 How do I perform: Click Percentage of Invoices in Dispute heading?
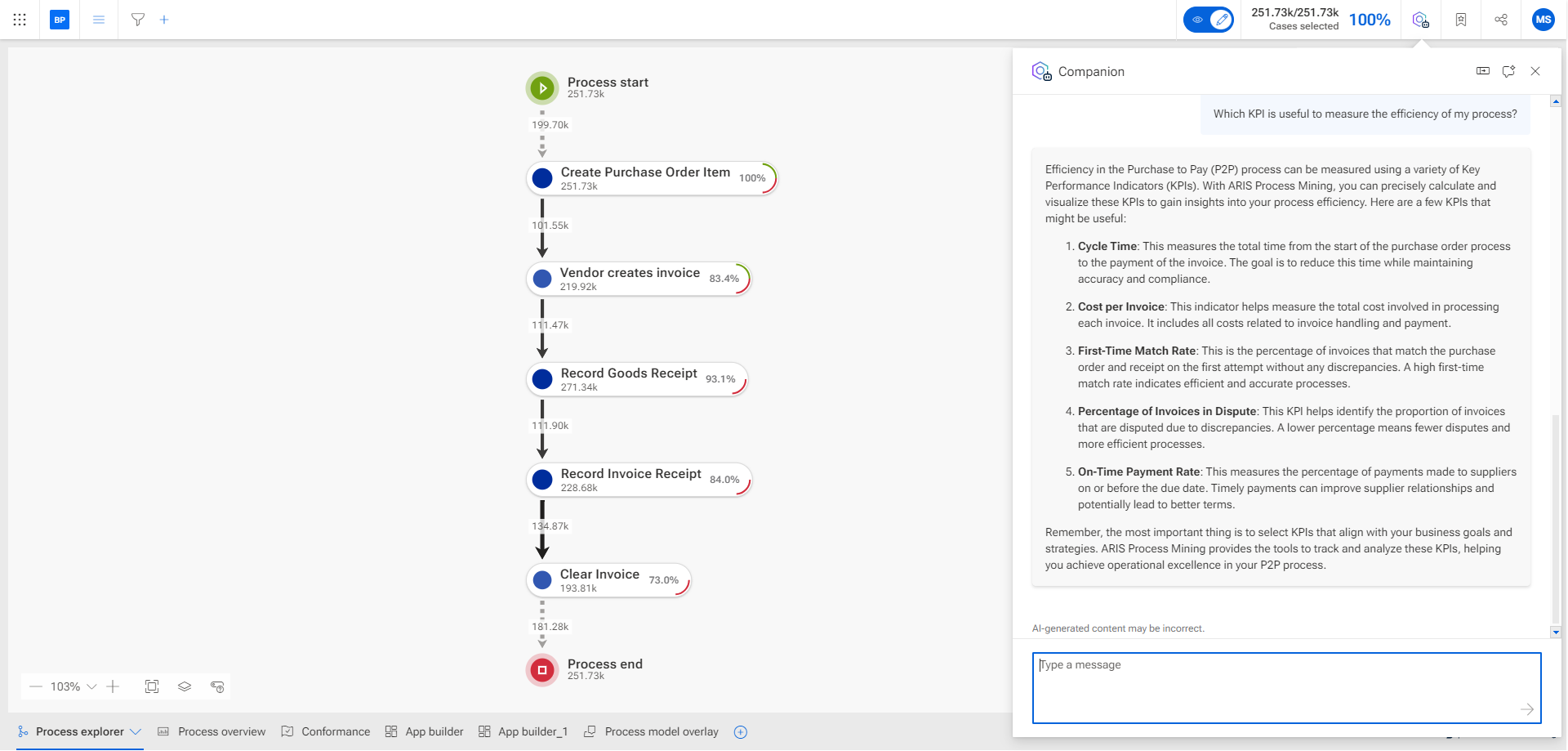pos(1167,411)
